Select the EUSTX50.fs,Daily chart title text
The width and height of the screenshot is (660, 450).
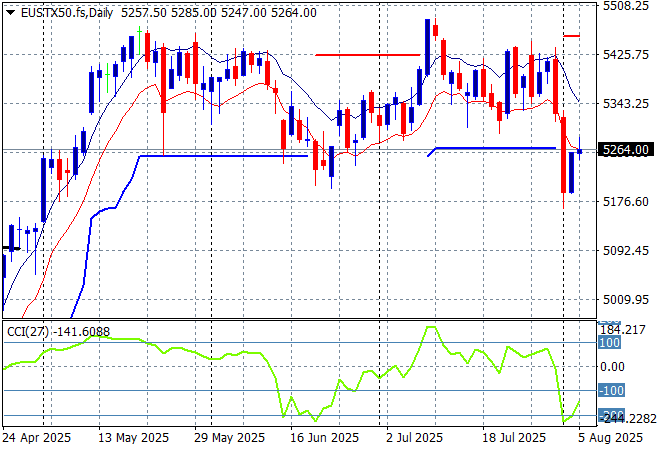tap(67, 13)
